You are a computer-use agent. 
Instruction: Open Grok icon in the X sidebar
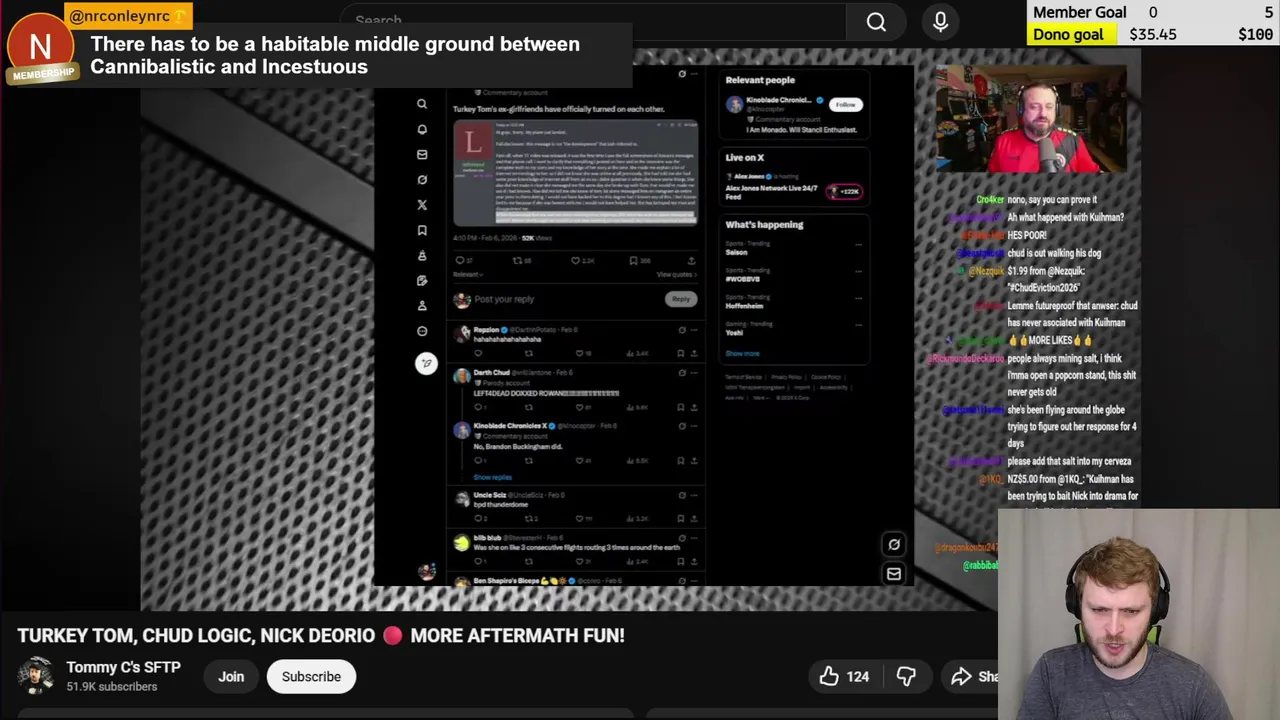point(422,180)
